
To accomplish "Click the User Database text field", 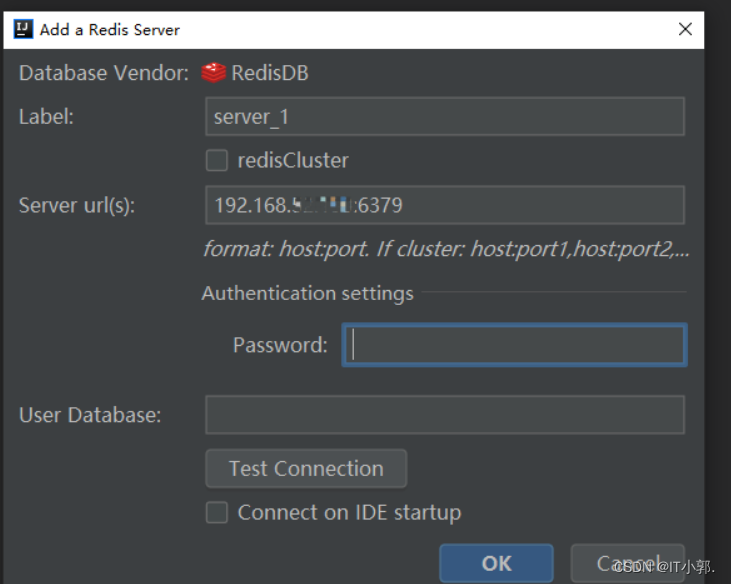I will click(444, 415).
